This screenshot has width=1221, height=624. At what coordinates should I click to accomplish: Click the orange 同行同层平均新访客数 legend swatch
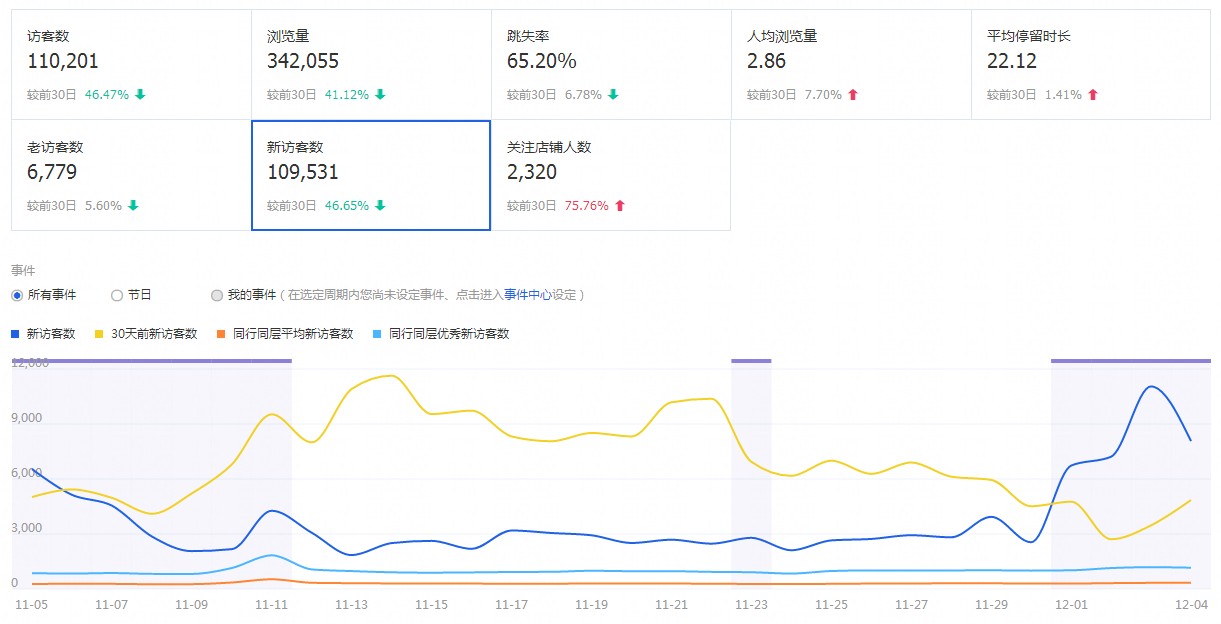(x=221, y=334)
